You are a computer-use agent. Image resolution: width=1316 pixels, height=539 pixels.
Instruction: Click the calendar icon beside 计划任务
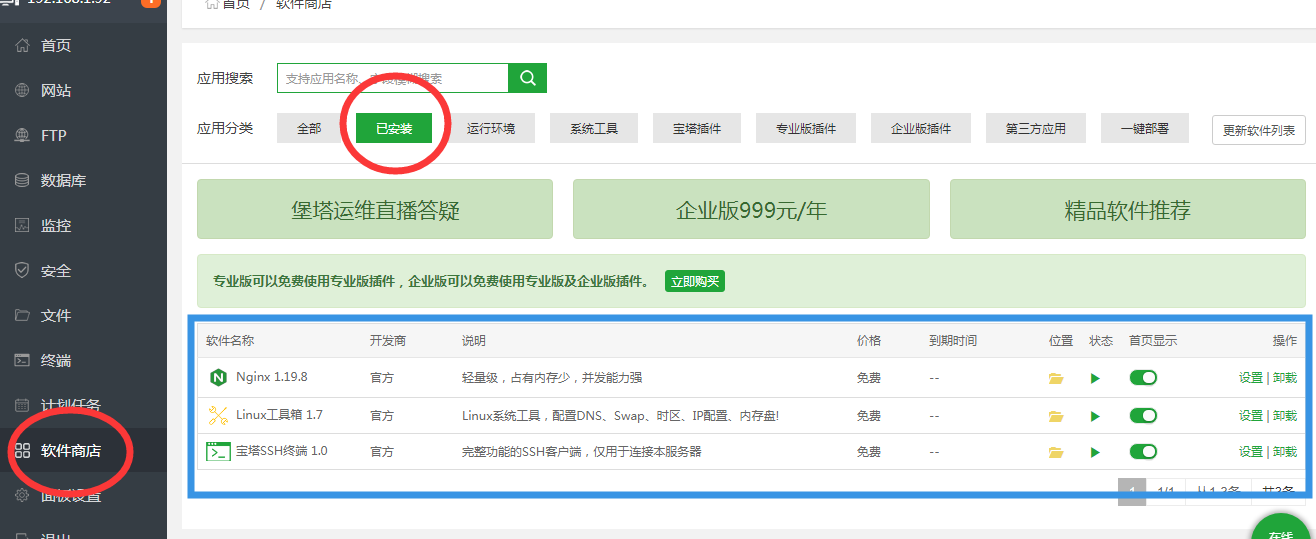tap(22, 405)
